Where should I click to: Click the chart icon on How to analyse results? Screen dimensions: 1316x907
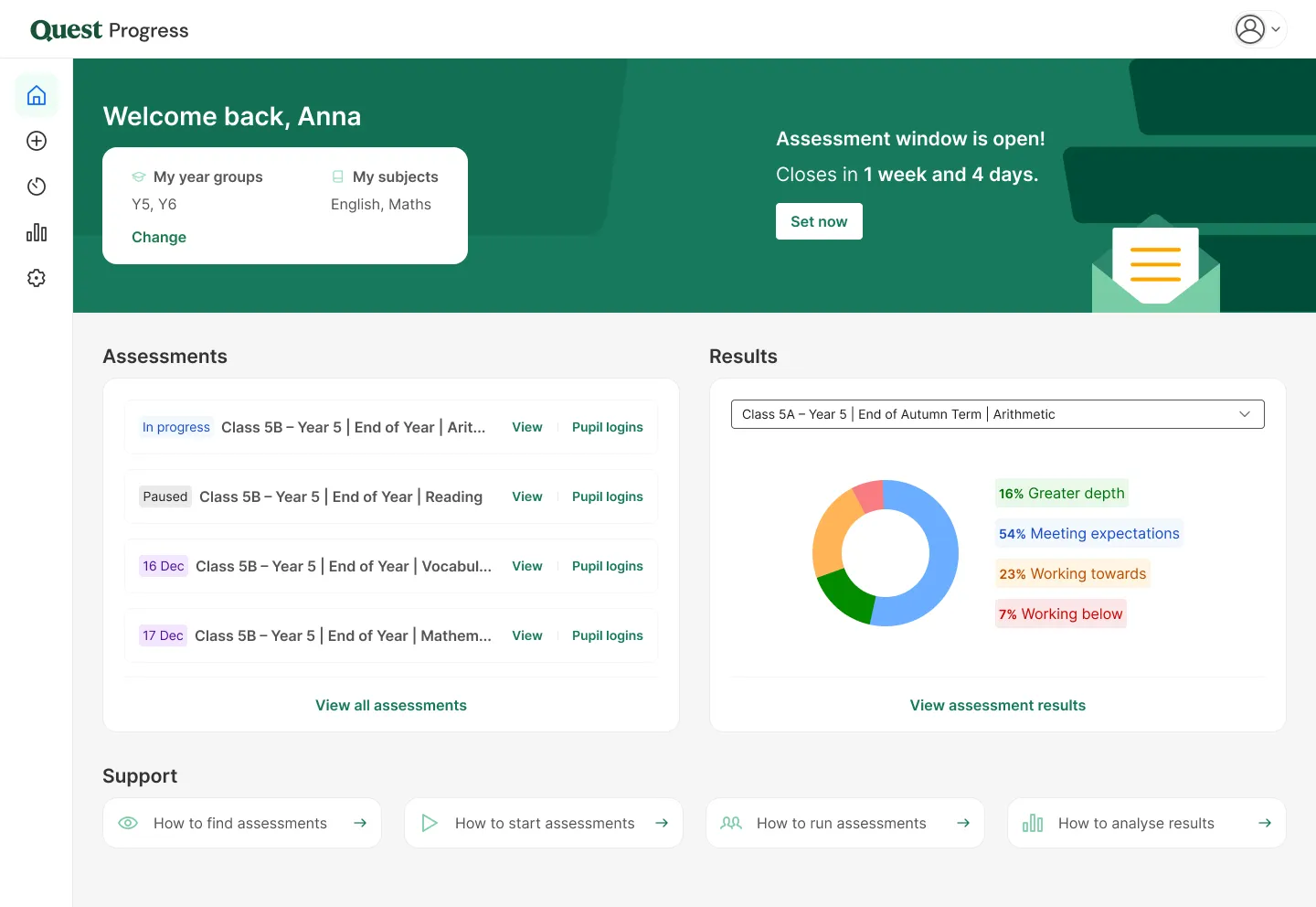[x=1032, y=823]
